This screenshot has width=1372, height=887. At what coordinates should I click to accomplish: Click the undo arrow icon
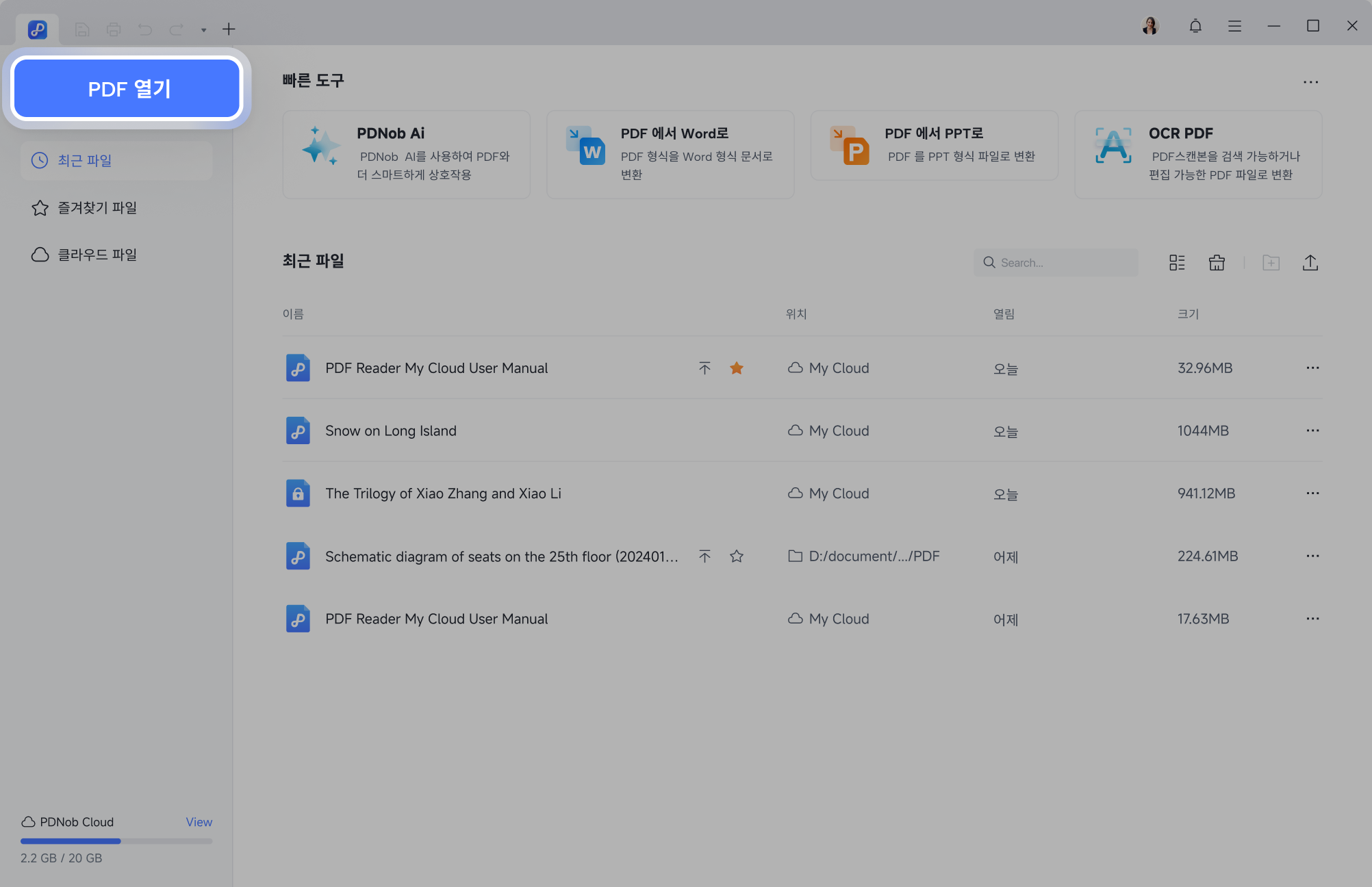[x=145, y=29]
